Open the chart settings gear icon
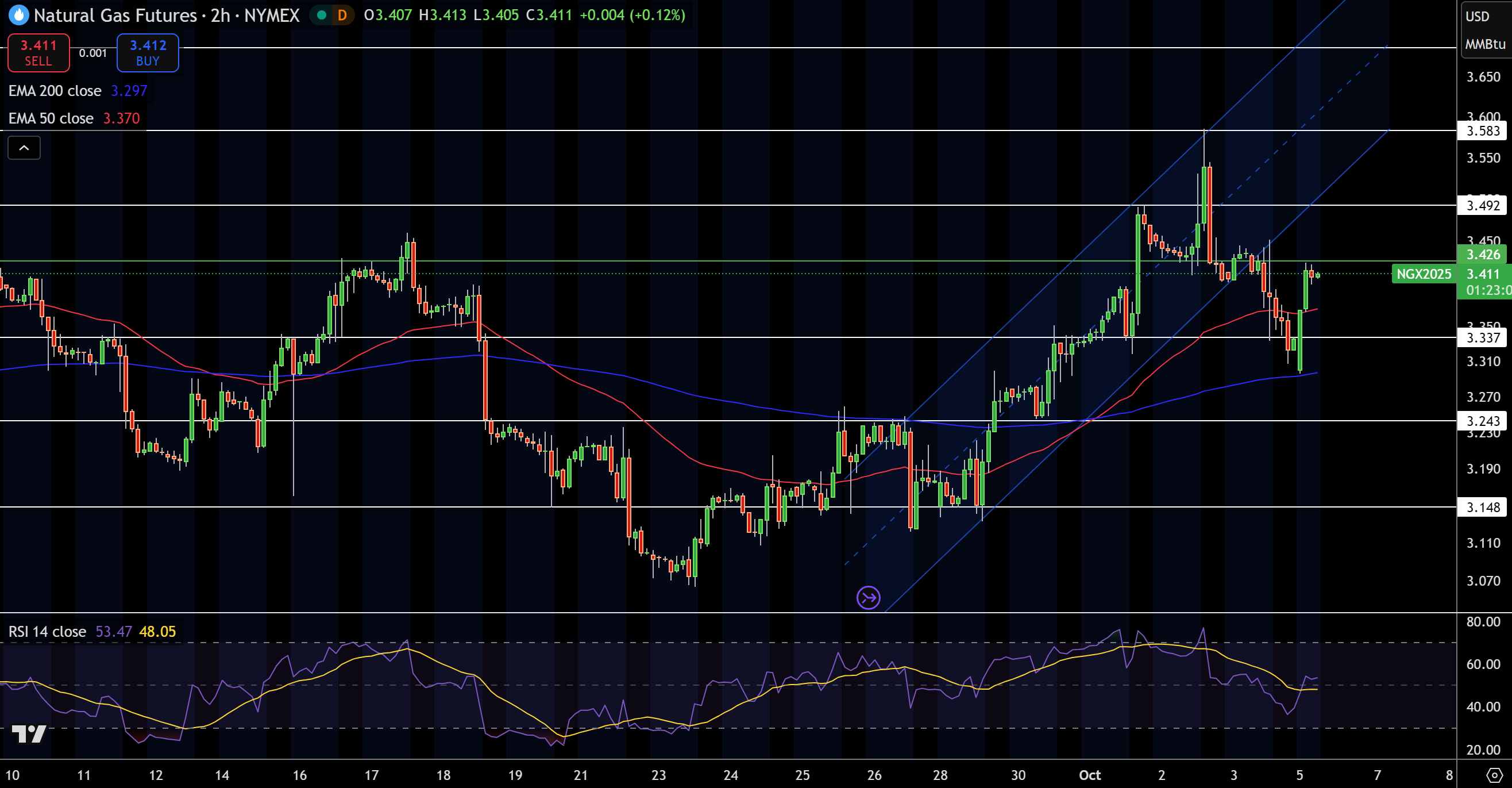1512x788 pixels. coord(1494,775)
